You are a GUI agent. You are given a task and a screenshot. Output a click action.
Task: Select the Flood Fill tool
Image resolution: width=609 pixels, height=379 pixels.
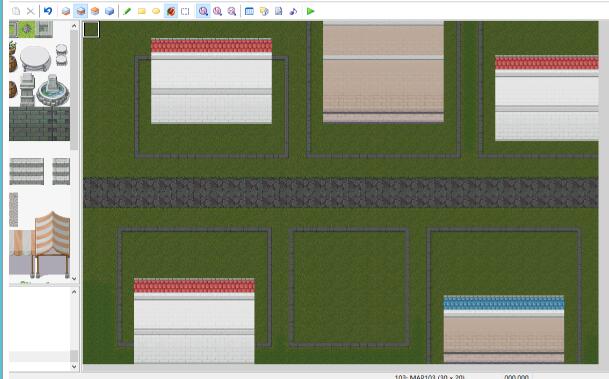[x=171, y=11]
